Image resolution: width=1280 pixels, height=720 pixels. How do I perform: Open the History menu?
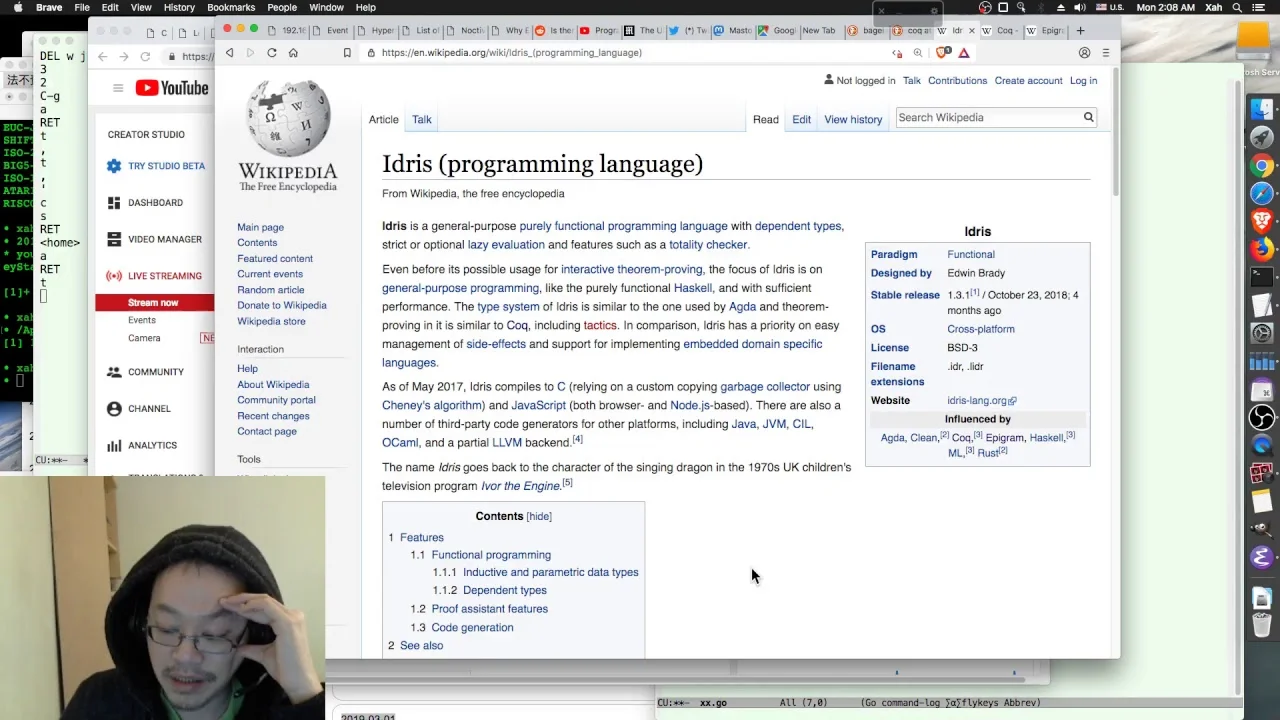pyautogui.click(x=179, y=7)
